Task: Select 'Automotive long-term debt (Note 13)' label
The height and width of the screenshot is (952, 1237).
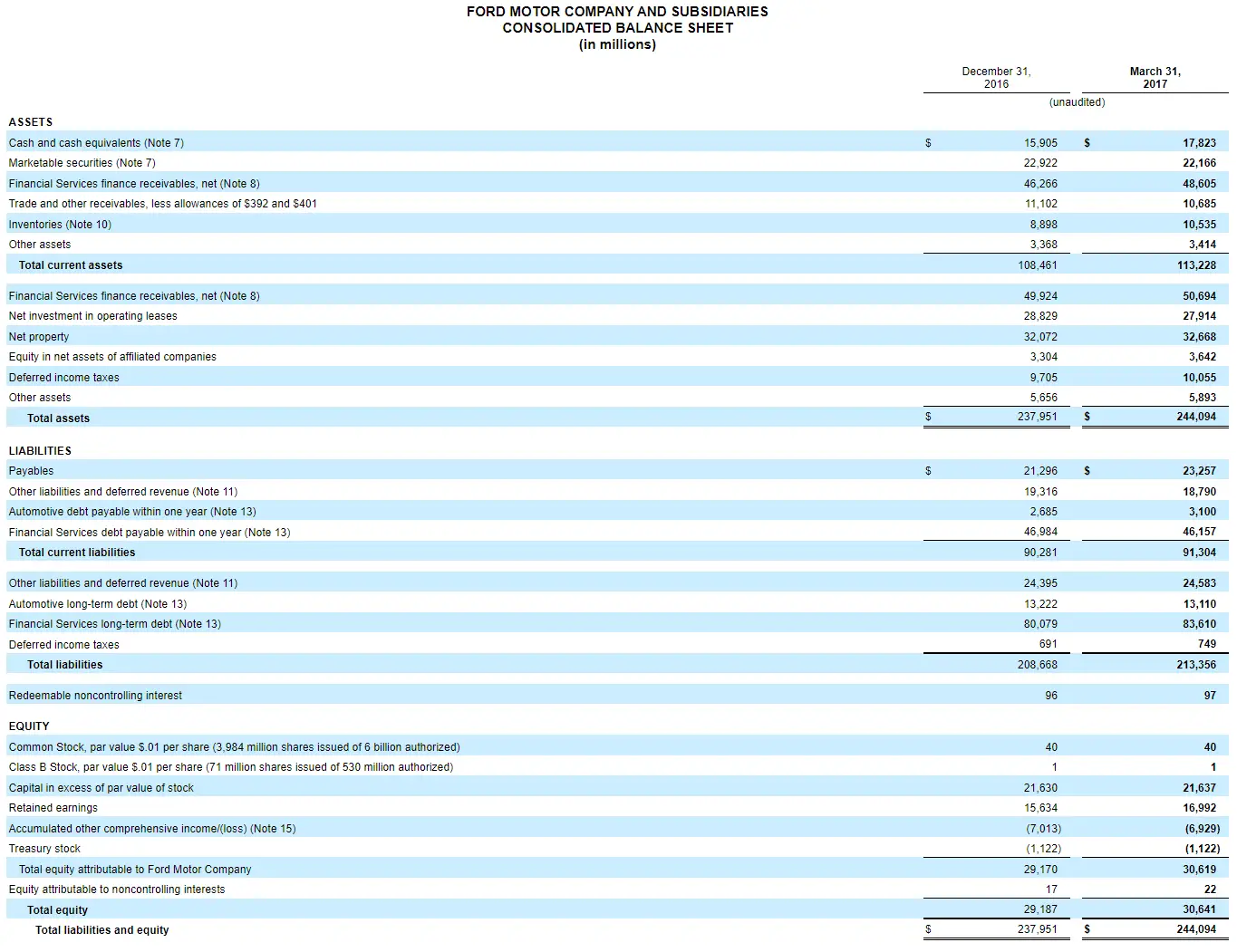Action: click(98, 604)
